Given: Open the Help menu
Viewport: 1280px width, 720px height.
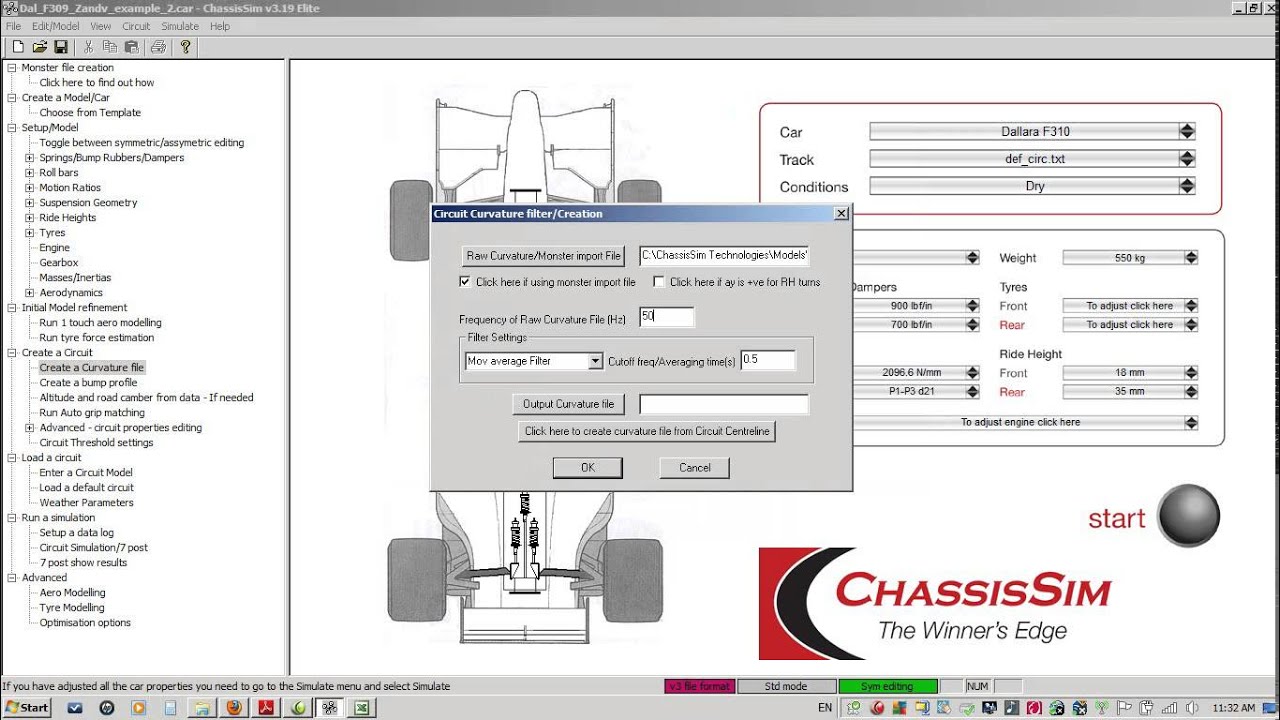Looking at the screenshot, I should tap(220, 26).
